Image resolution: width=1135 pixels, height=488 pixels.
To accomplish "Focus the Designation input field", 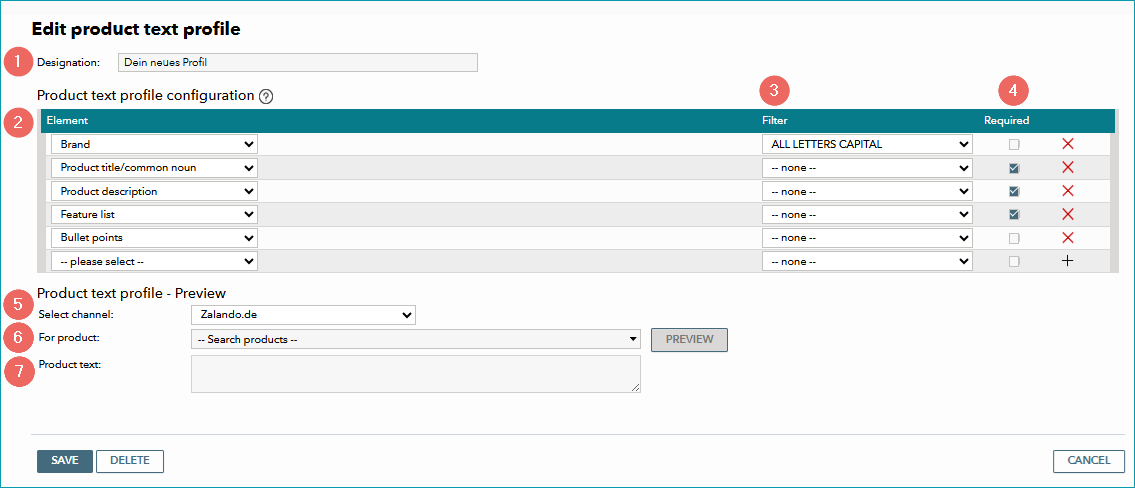I will (298, 62).
